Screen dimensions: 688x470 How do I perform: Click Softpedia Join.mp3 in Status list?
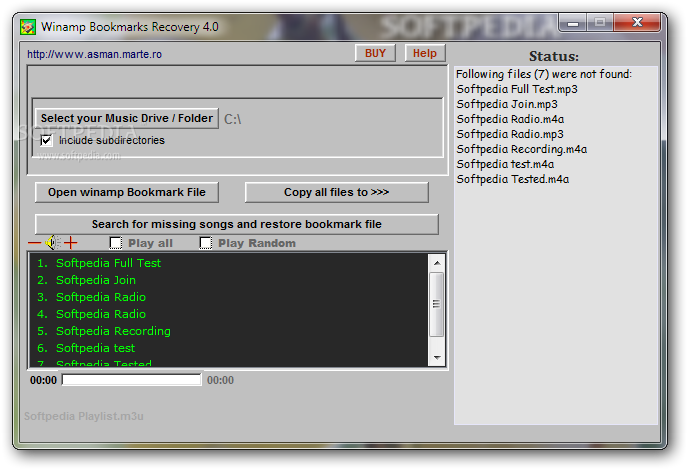click(x=507, y=104)
